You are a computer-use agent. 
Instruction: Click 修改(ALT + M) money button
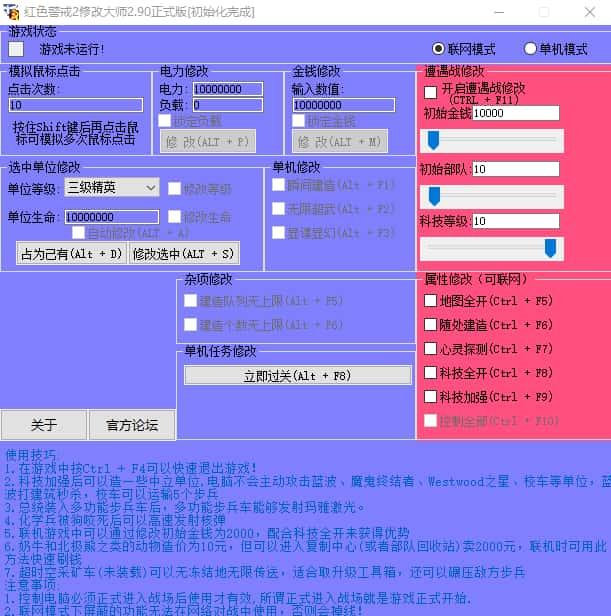(x=340, y=141)
